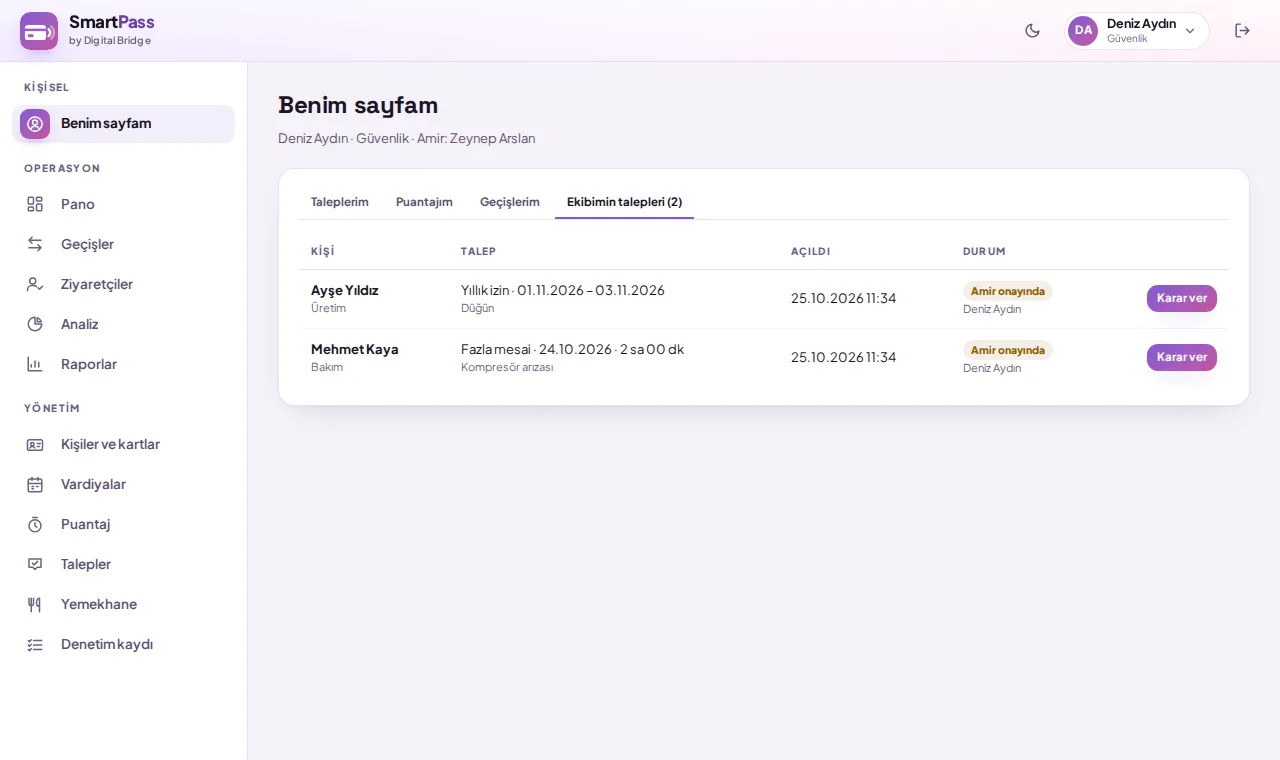
Task: Click the logout arrow icon
Action: pos(1242,31)
